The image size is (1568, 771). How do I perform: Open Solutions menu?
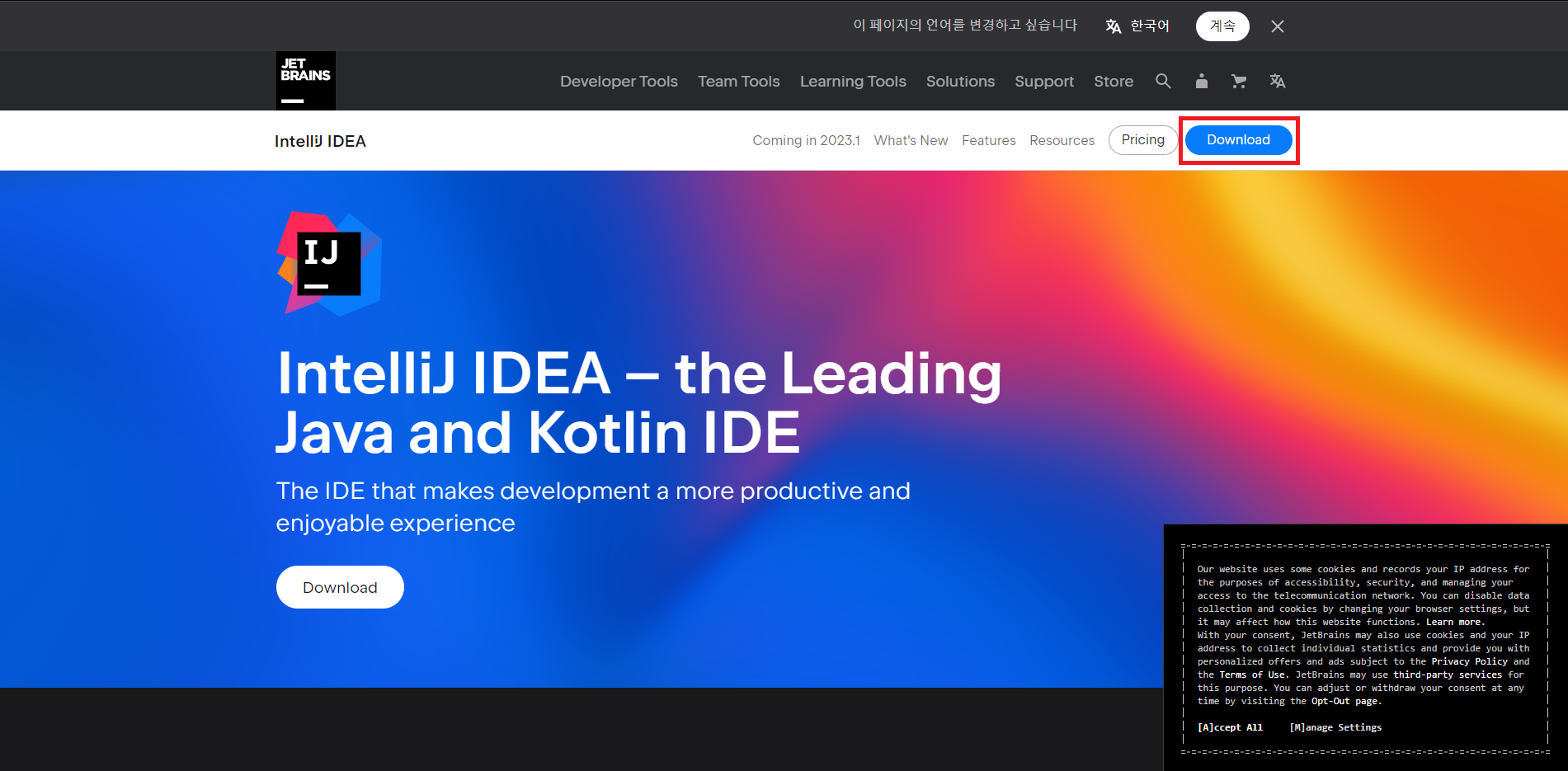tap(960, 81)
